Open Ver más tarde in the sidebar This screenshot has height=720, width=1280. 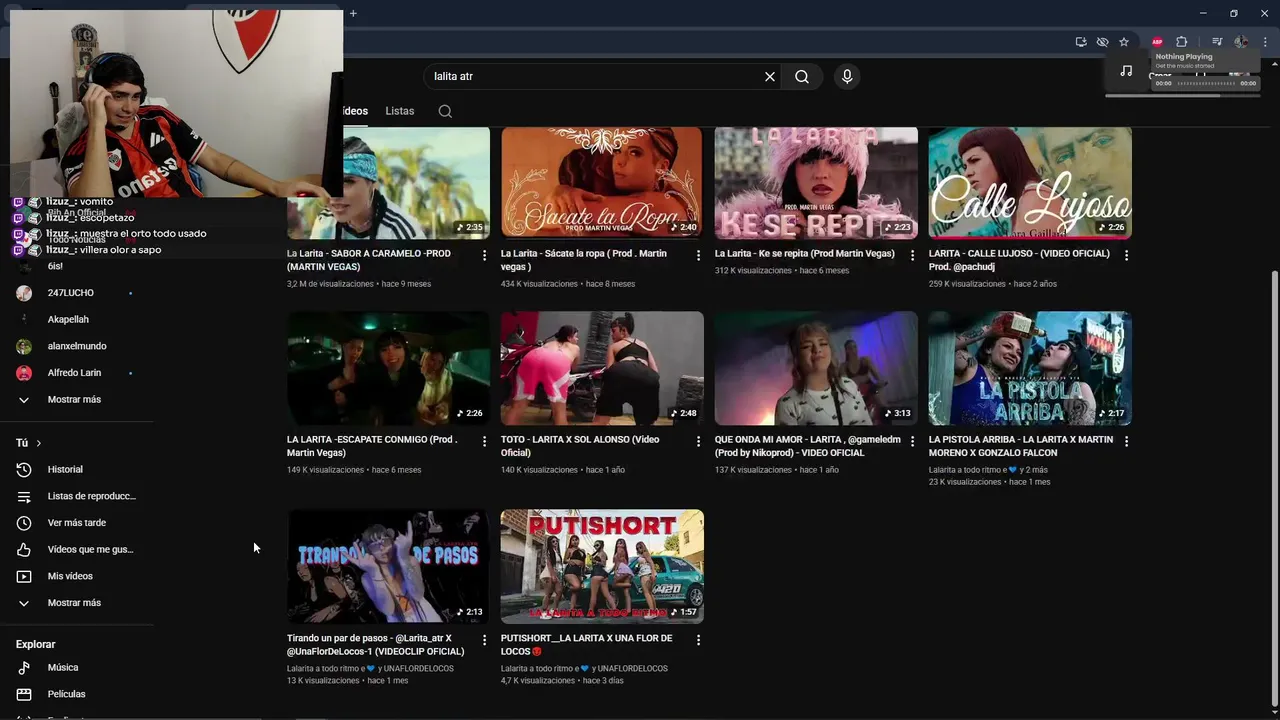tap(77, 523)
